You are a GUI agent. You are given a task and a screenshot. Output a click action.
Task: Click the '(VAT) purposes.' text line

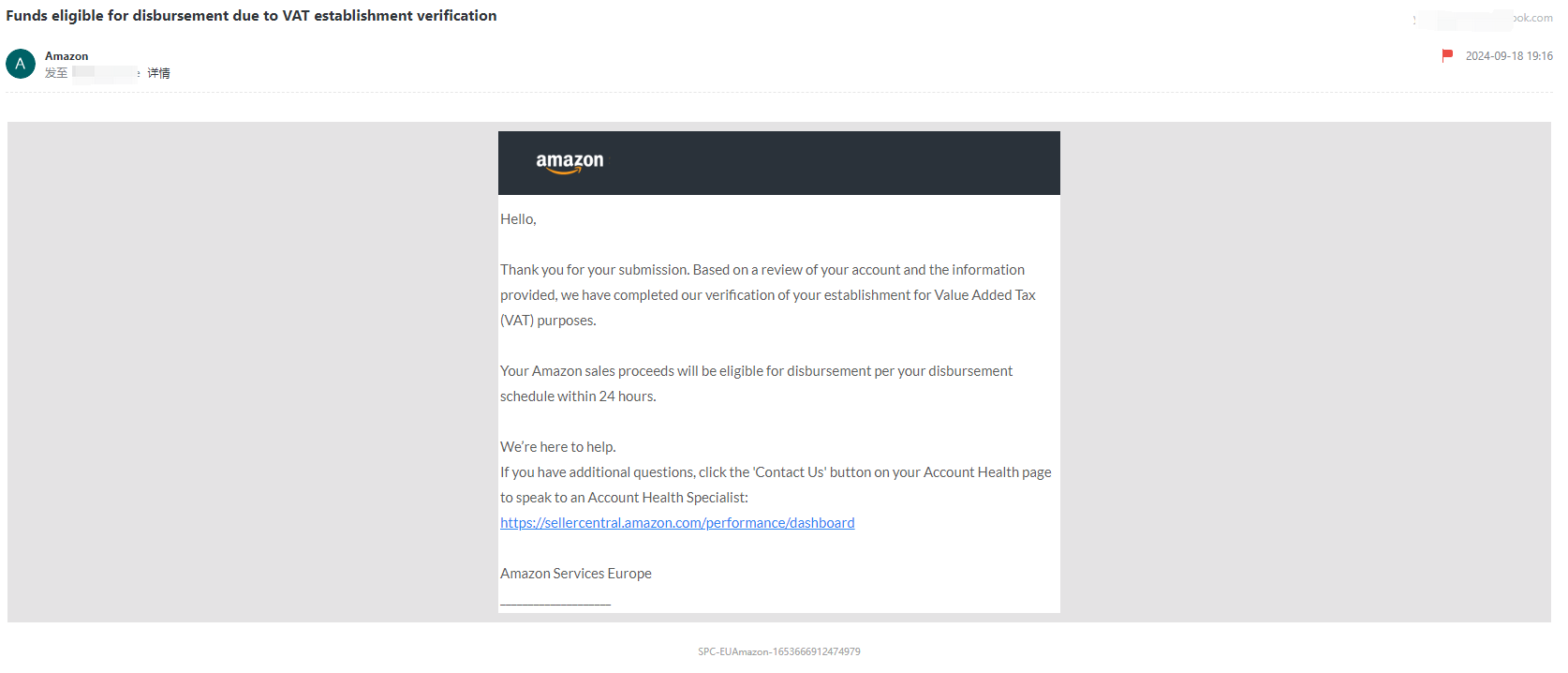pos(548,321)
